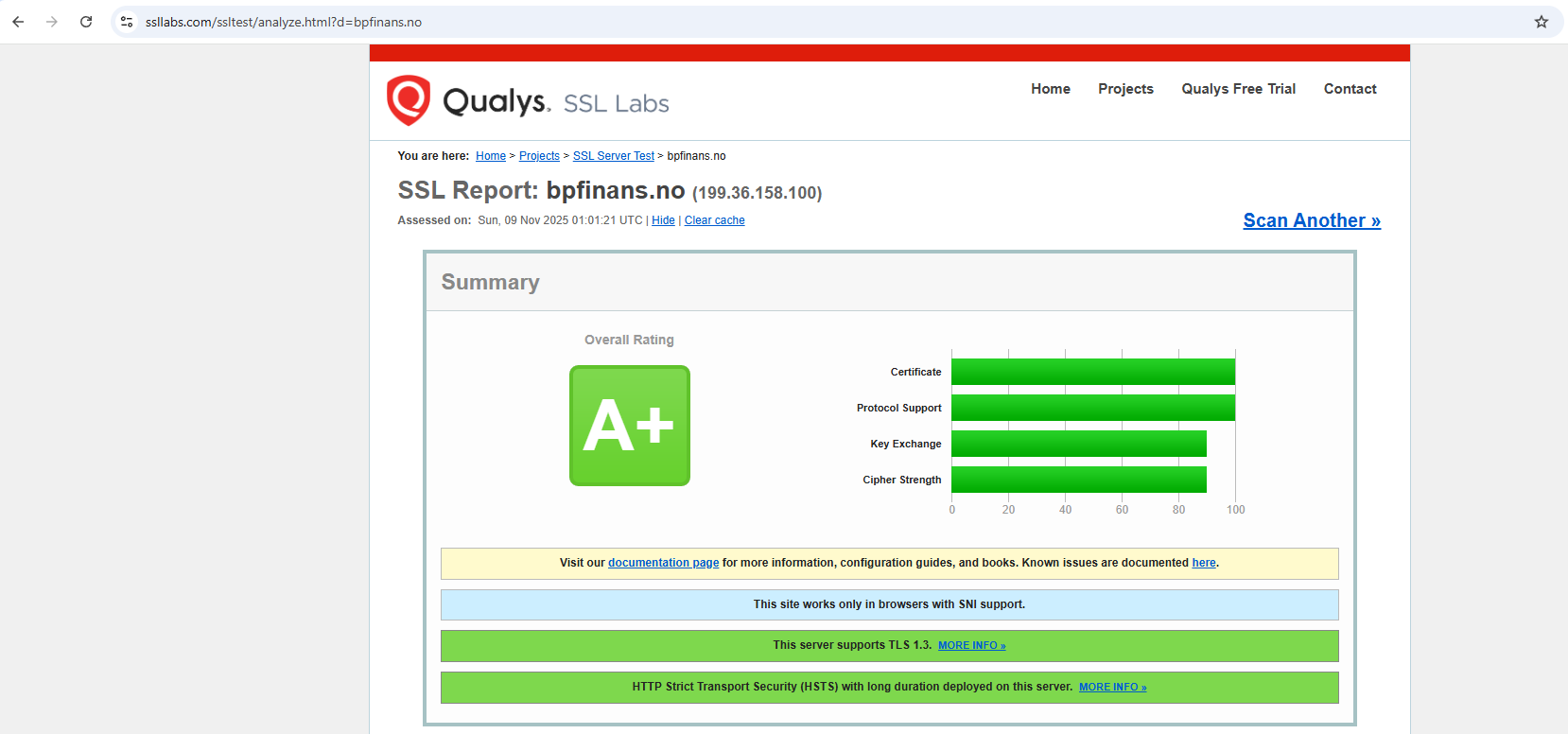Viewport: 1568px width, 734px height.
Task: Click the 'Protocol Support' chart label
Action: point(899,408)
